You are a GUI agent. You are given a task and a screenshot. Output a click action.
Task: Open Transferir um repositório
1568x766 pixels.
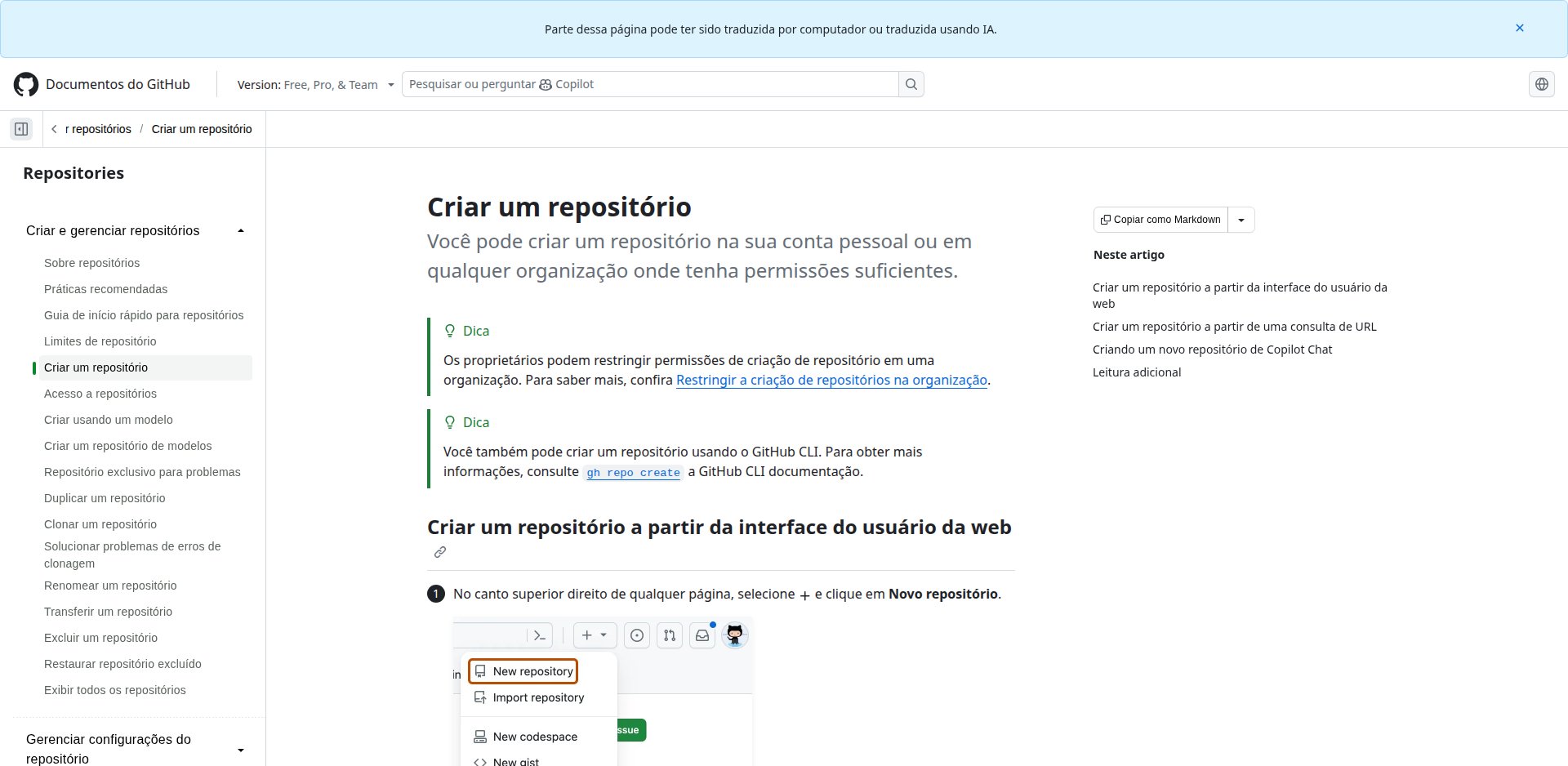click(x=108, y=612)
